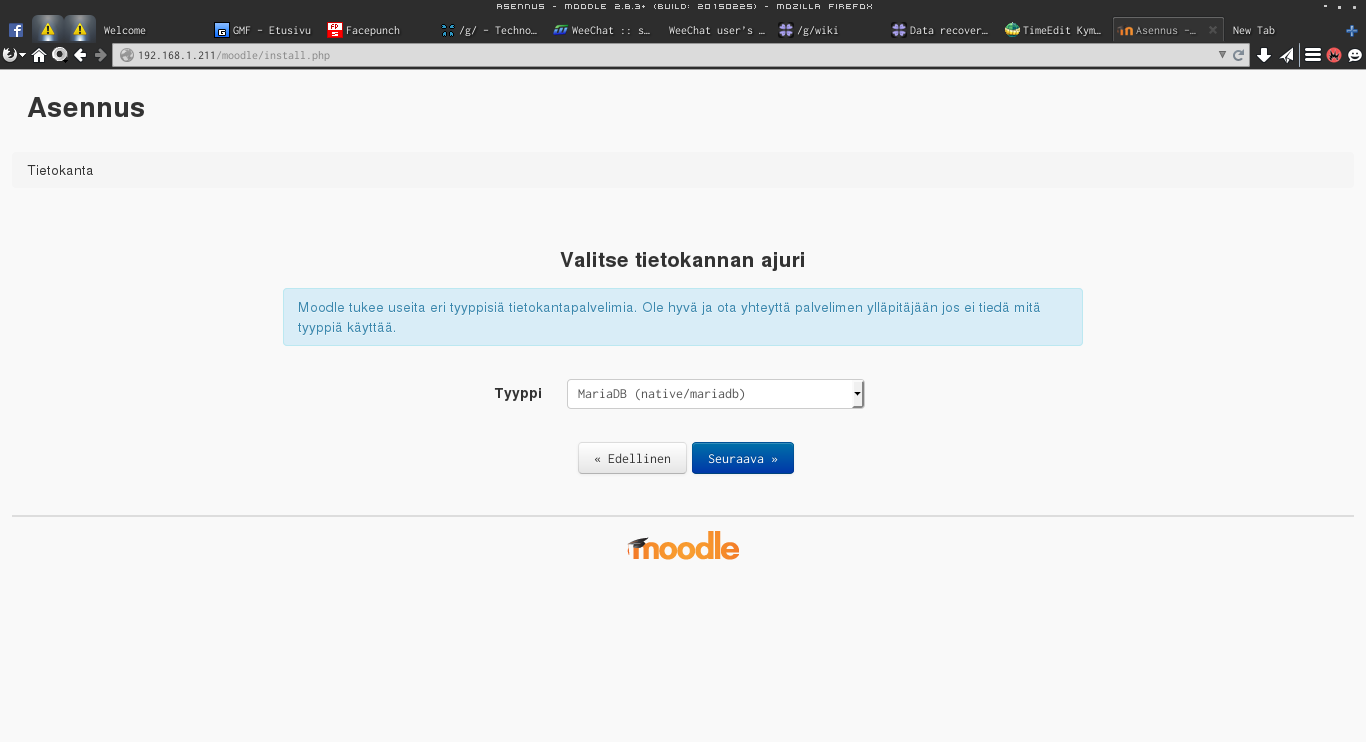Click the round icon beside the home button
The image size is (1366, 742).
59,55
